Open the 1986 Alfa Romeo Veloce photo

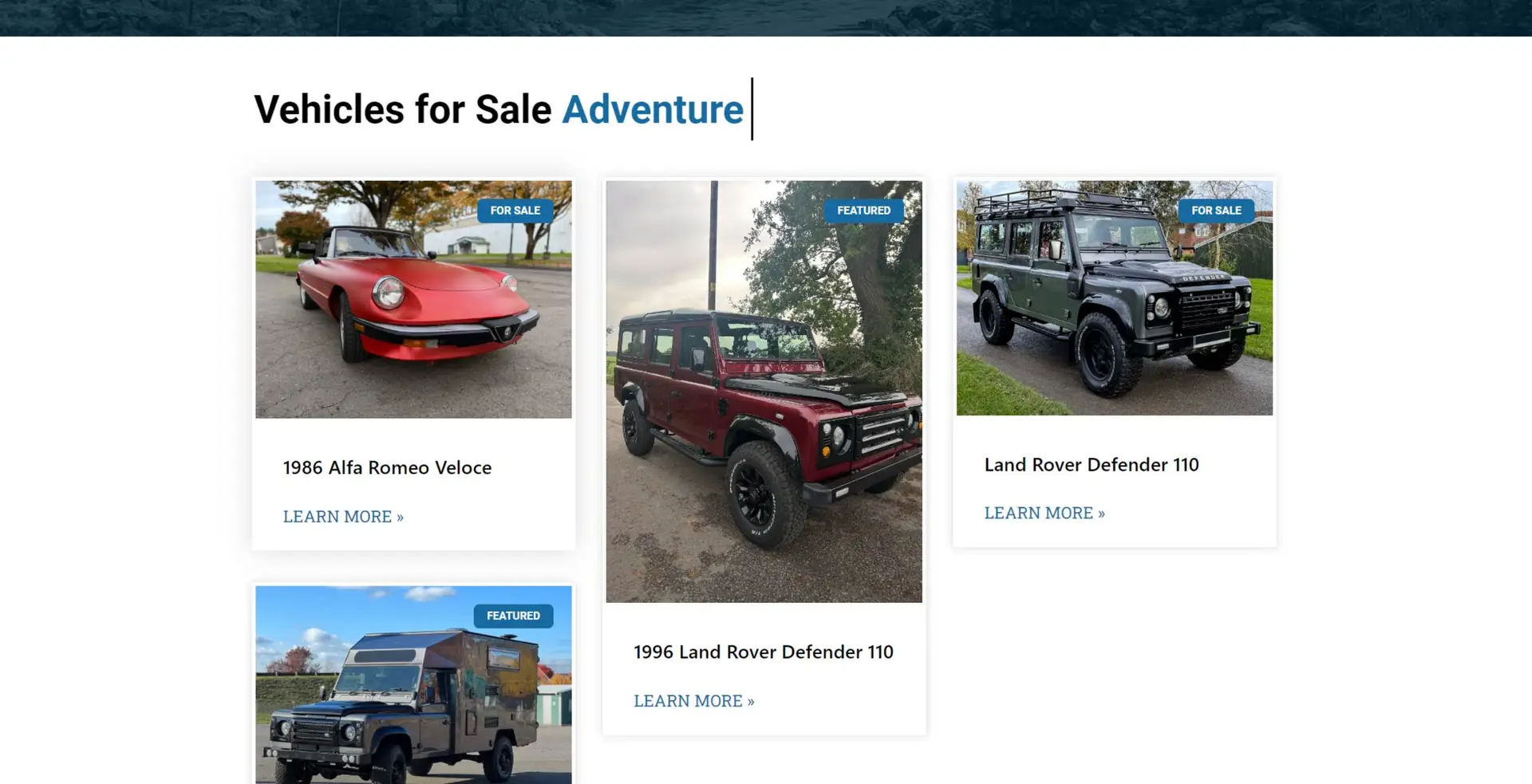[413, 299]
